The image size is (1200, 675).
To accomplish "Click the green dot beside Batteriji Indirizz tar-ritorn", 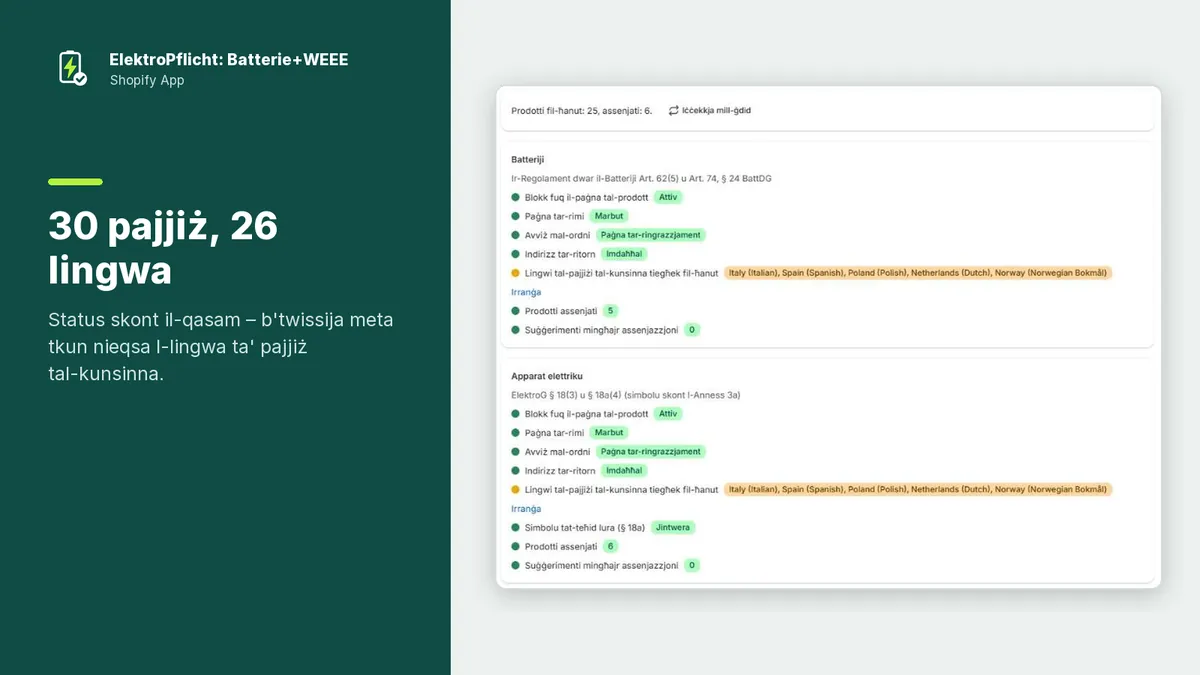I will tap(516, 254).
